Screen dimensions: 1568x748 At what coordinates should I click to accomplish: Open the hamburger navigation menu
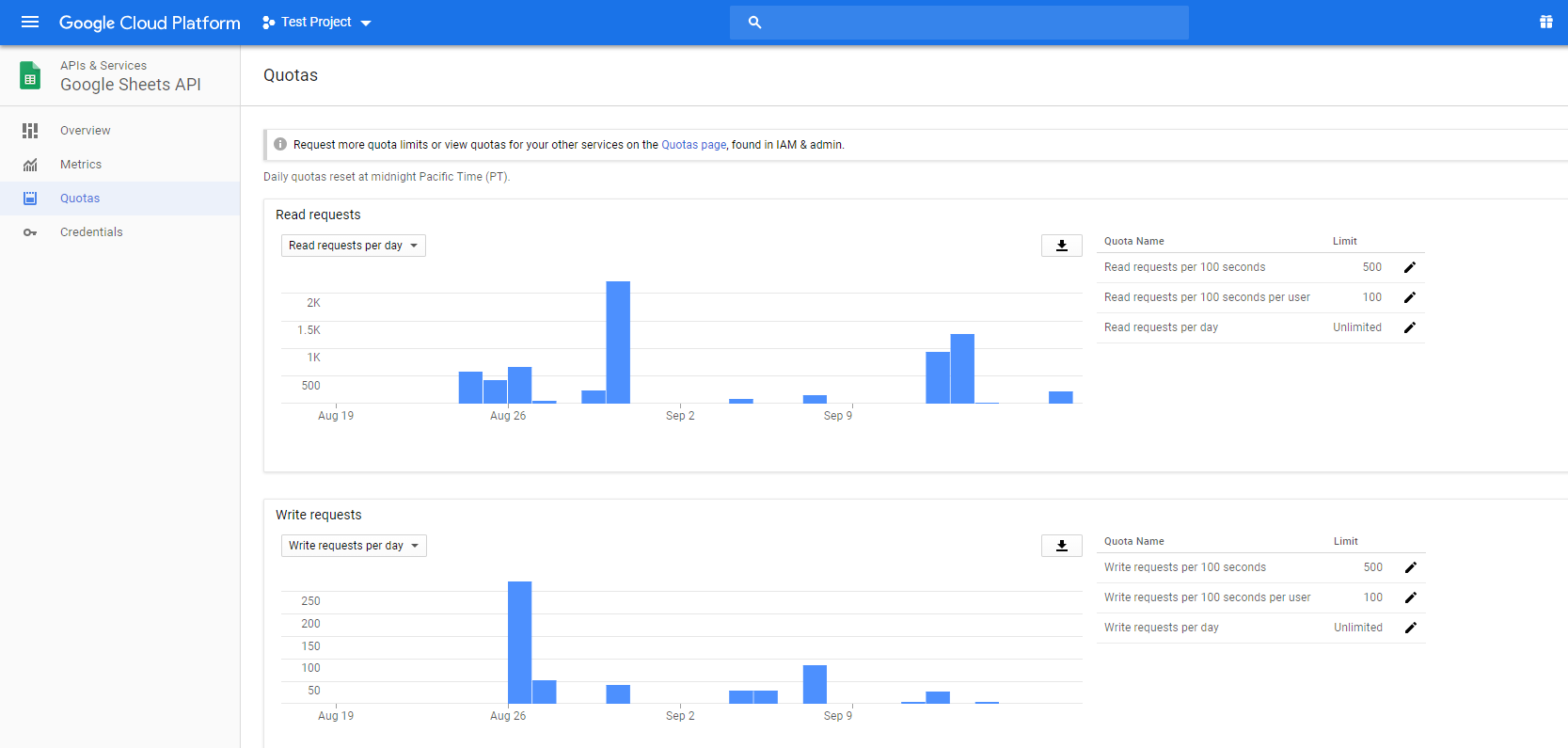pos(30,22)
